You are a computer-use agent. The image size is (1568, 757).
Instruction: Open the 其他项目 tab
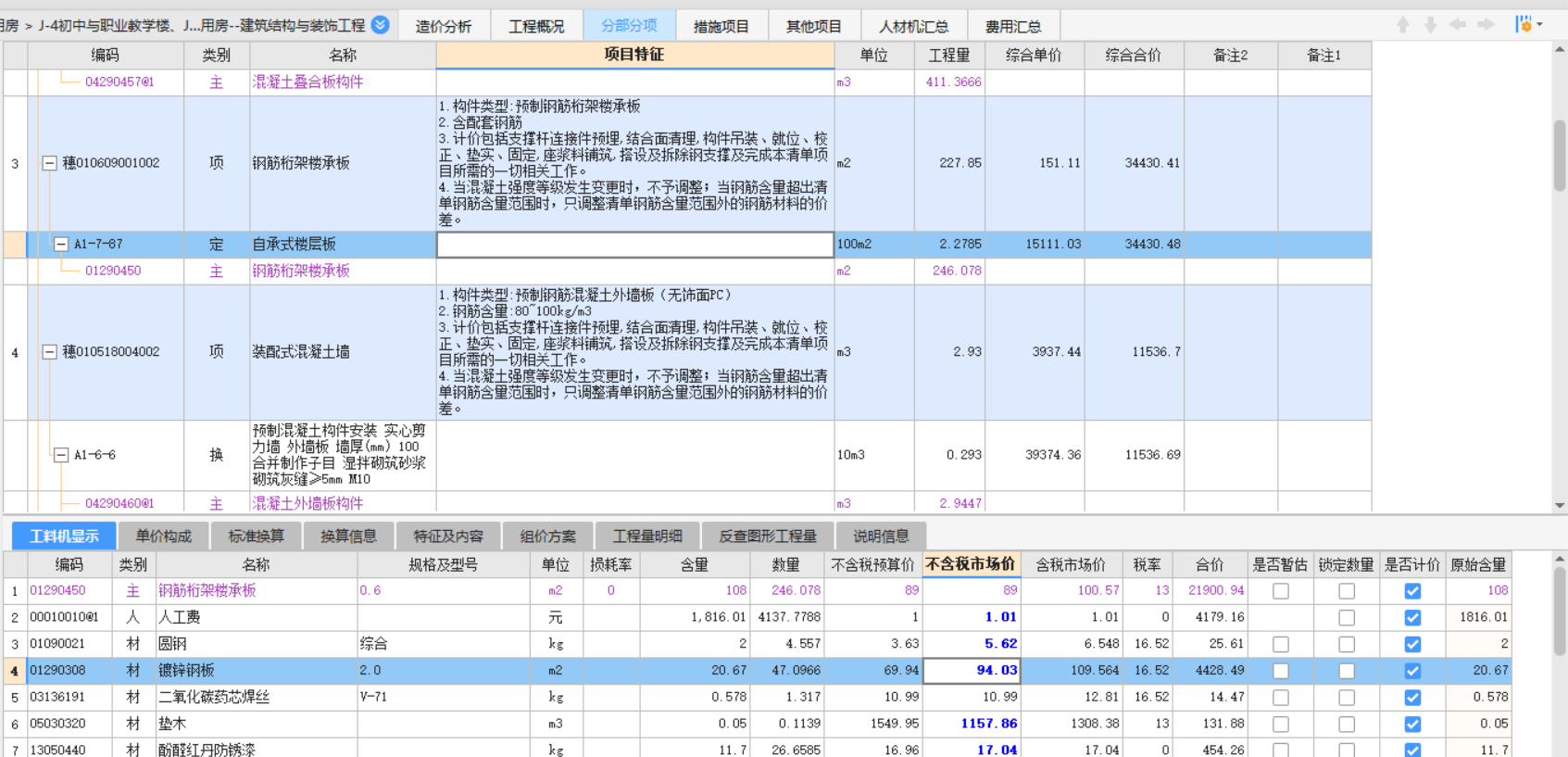pos(814,26)
